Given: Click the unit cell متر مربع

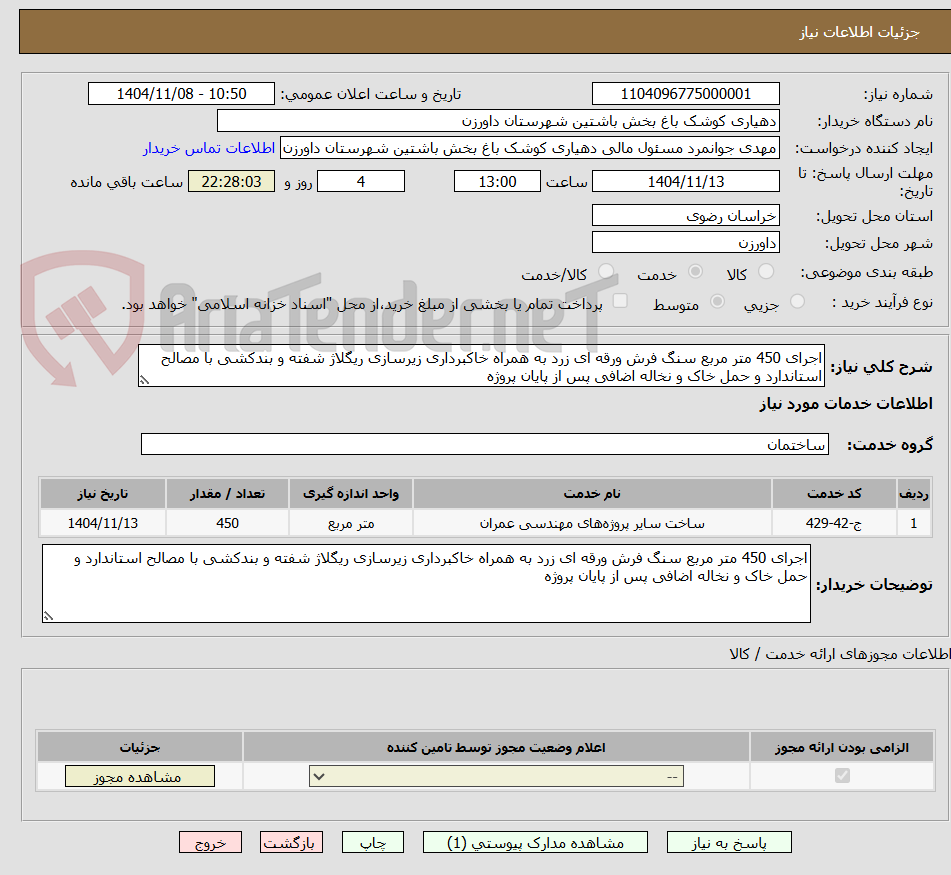Looking at the screenshot, I should coord(351,523).
